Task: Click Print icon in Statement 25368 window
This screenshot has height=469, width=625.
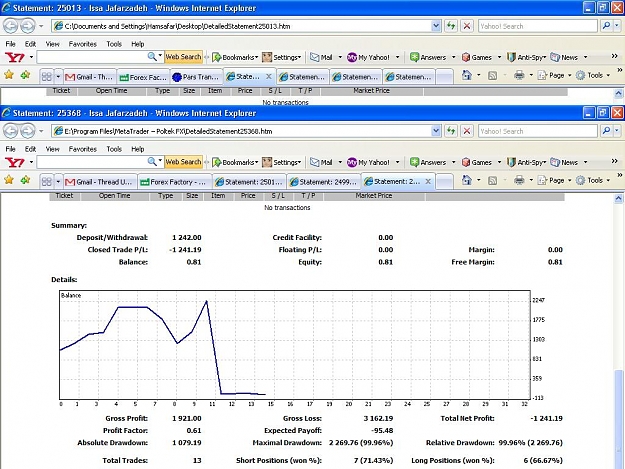Action: (x=519, y=181)
